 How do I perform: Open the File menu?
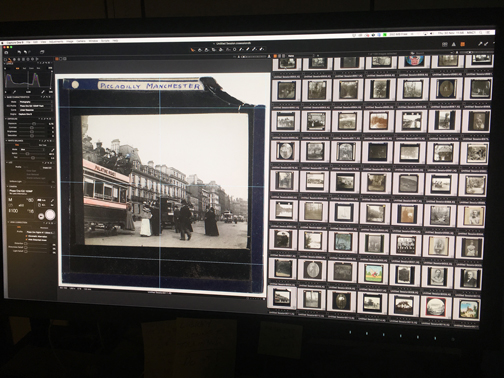pos(28,42)
